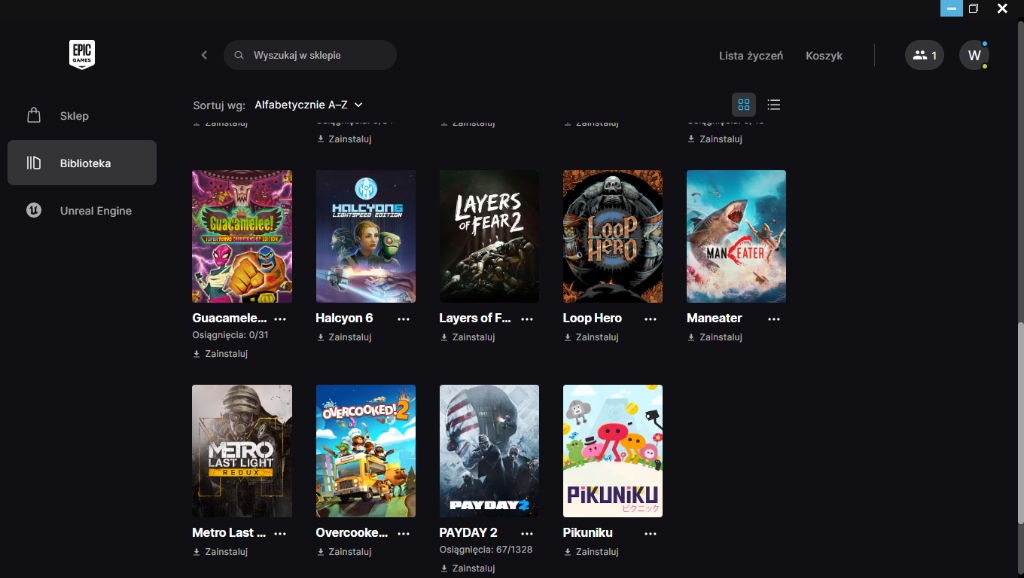Click the Loop Hero title text

(592, 318)
